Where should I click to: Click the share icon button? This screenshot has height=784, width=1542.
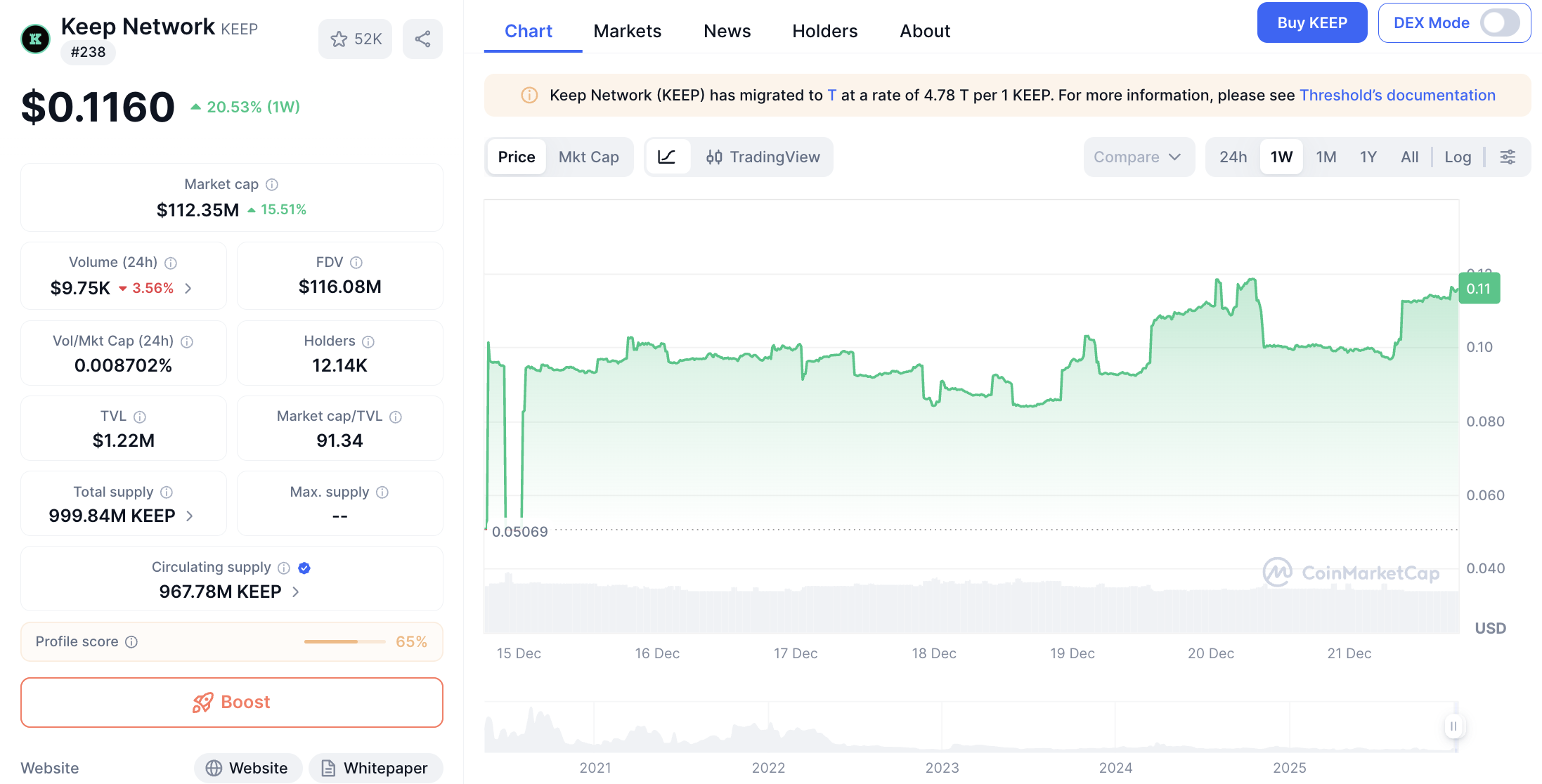pyautogui.click(x=422, y=39)
